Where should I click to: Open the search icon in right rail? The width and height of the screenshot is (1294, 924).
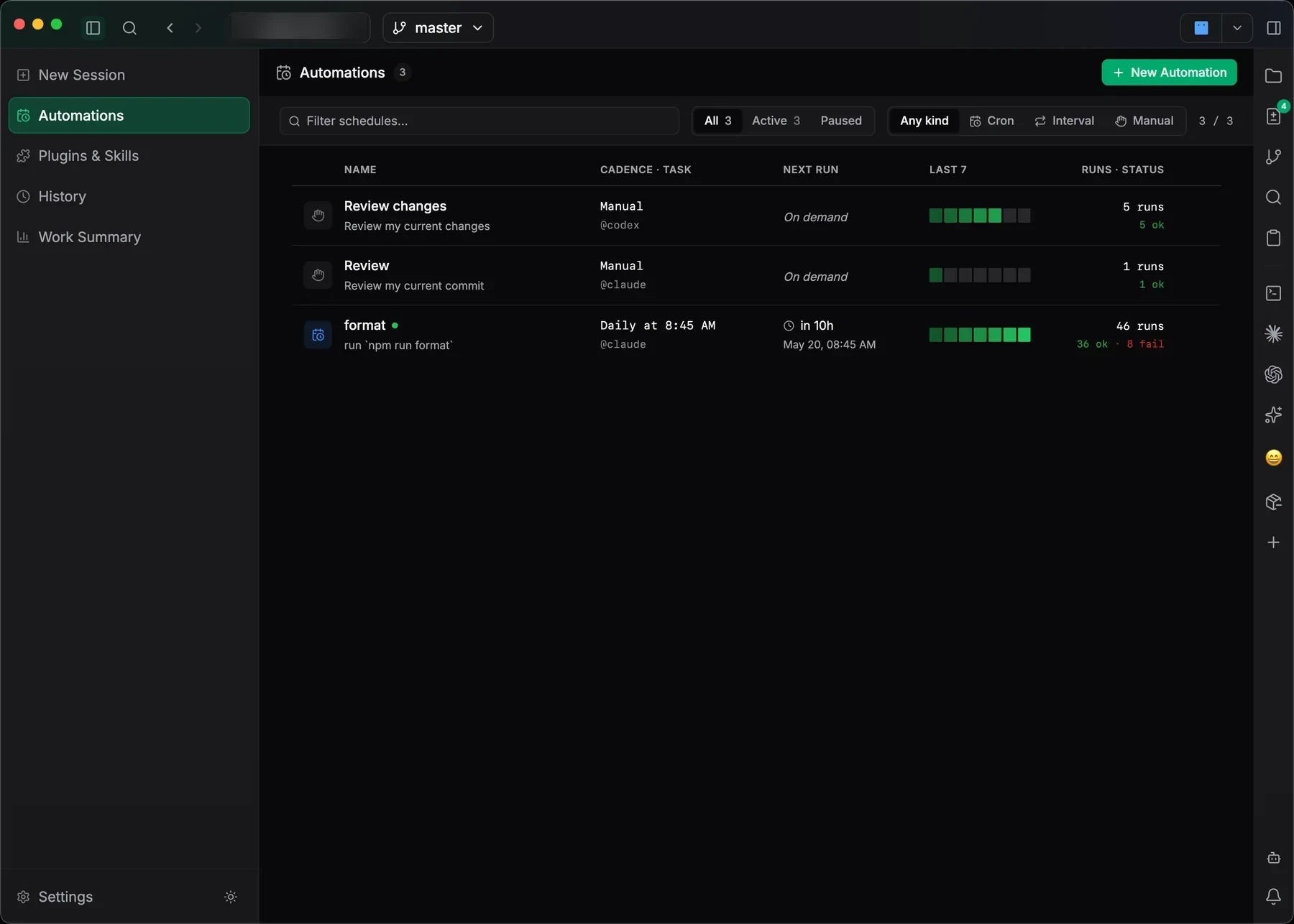pos(1273,197)
